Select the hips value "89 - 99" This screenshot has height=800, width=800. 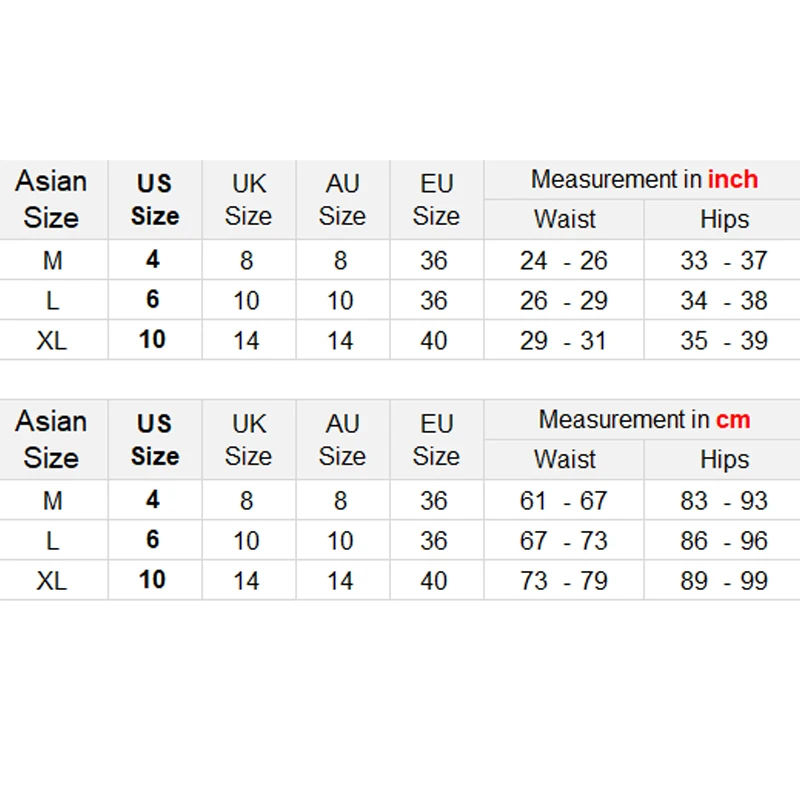tap(723, 581)
